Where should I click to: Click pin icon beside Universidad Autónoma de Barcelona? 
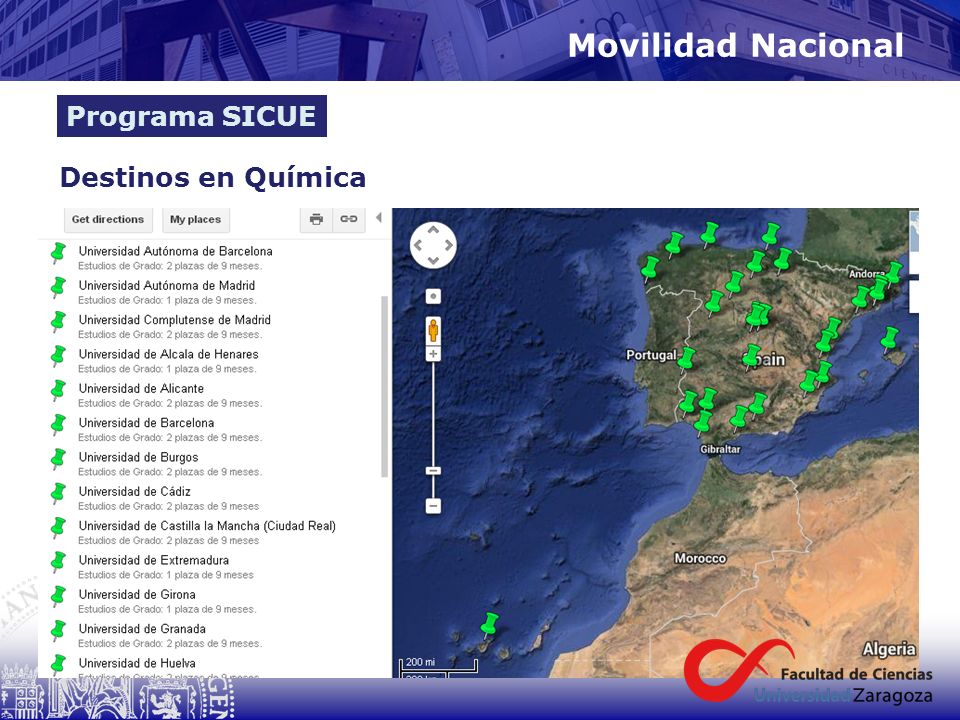[x=58, y=253]
